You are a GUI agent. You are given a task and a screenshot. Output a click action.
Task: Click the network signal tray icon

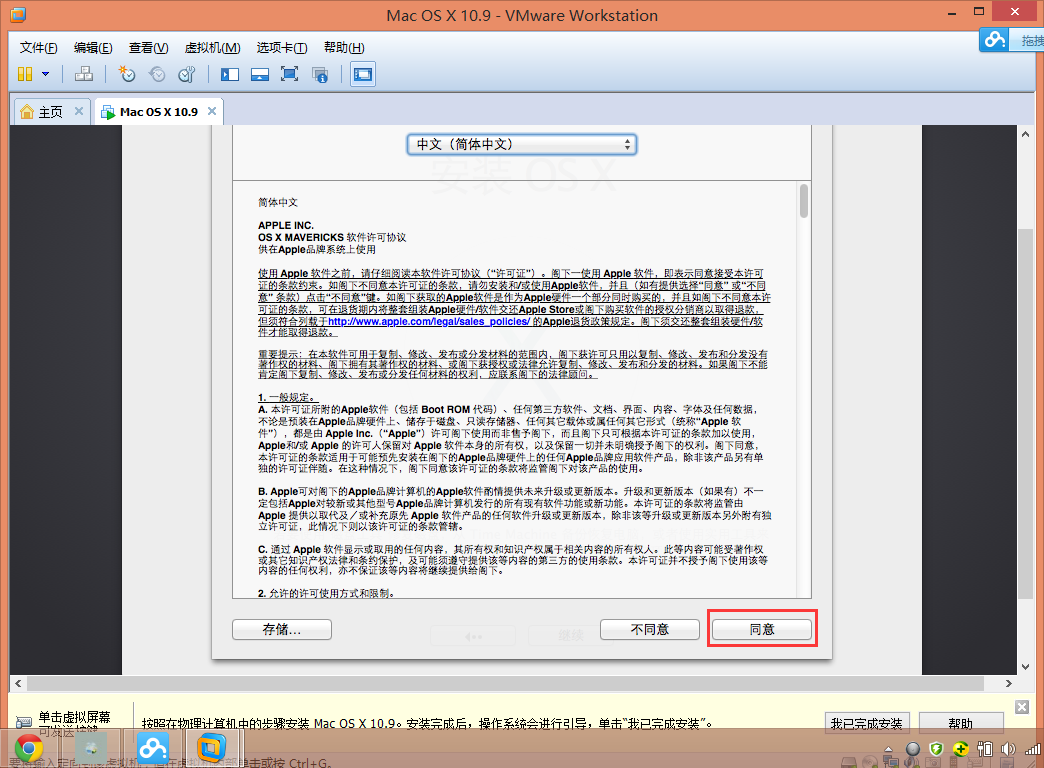[x=1033, y=749]
